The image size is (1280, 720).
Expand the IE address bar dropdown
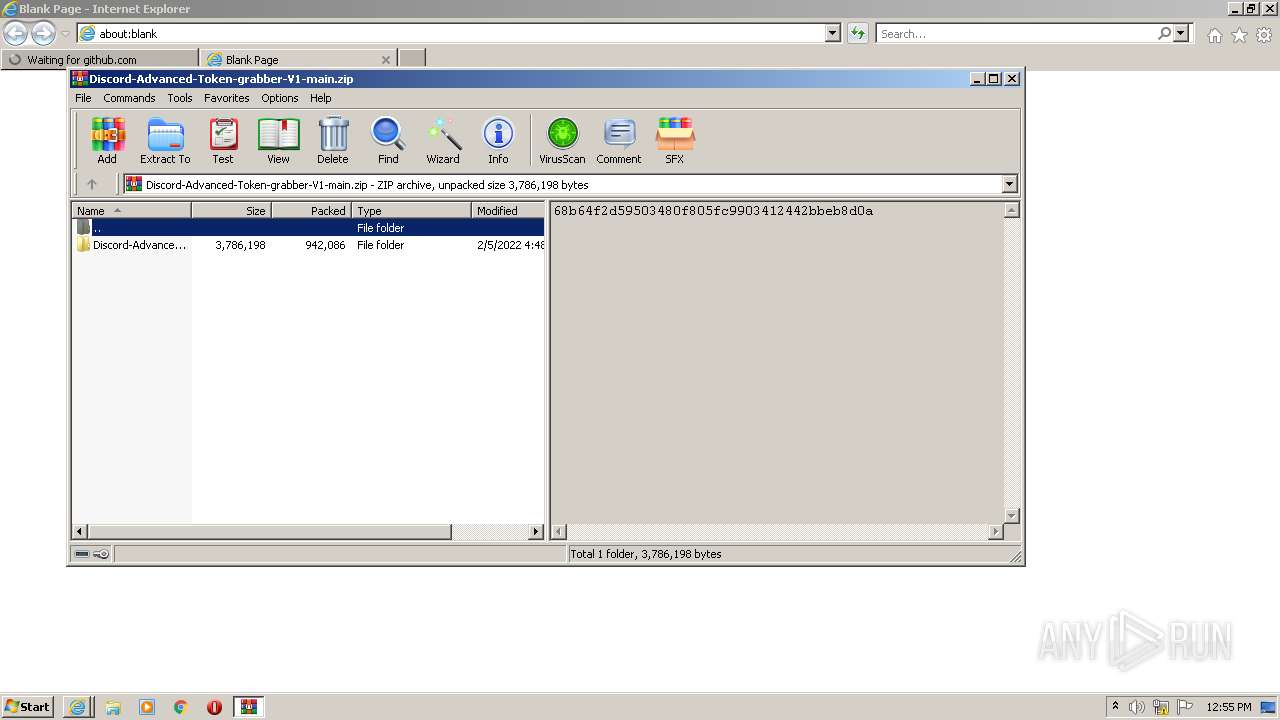[833, 33]
